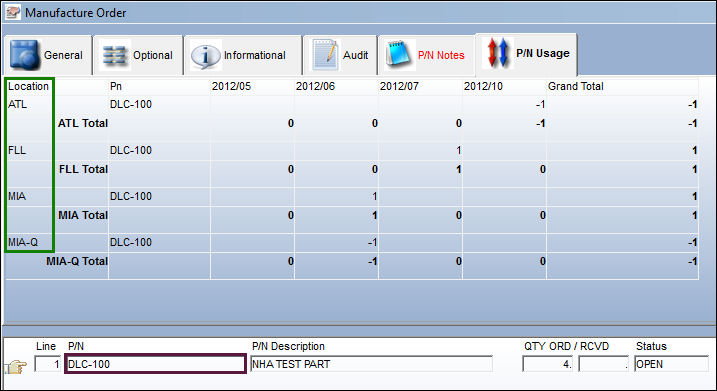Click DLC-100 in the FLL row
This screenshot has width=717, height=391.
(131, 150)
